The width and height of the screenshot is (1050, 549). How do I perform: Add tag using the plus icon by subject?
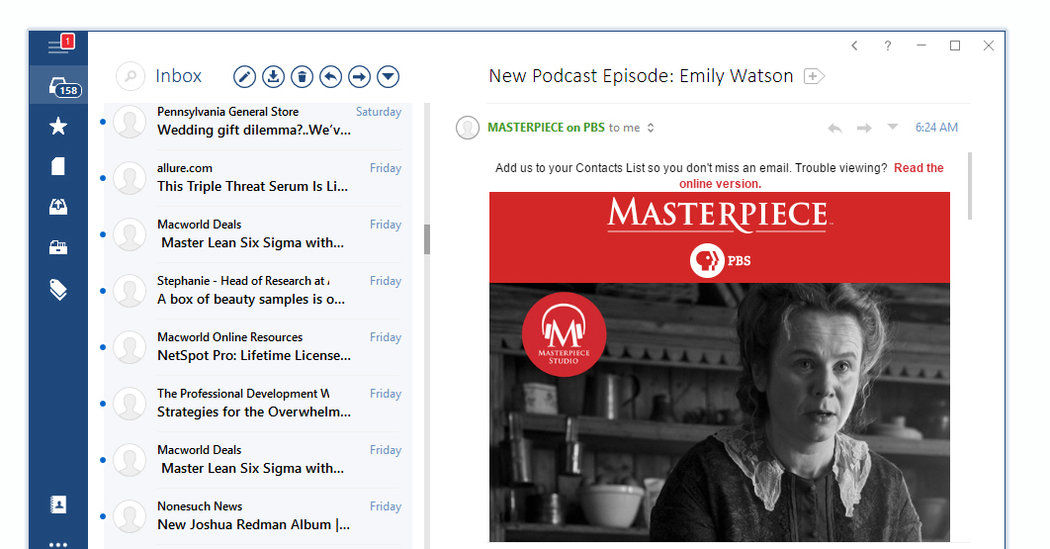814,76
